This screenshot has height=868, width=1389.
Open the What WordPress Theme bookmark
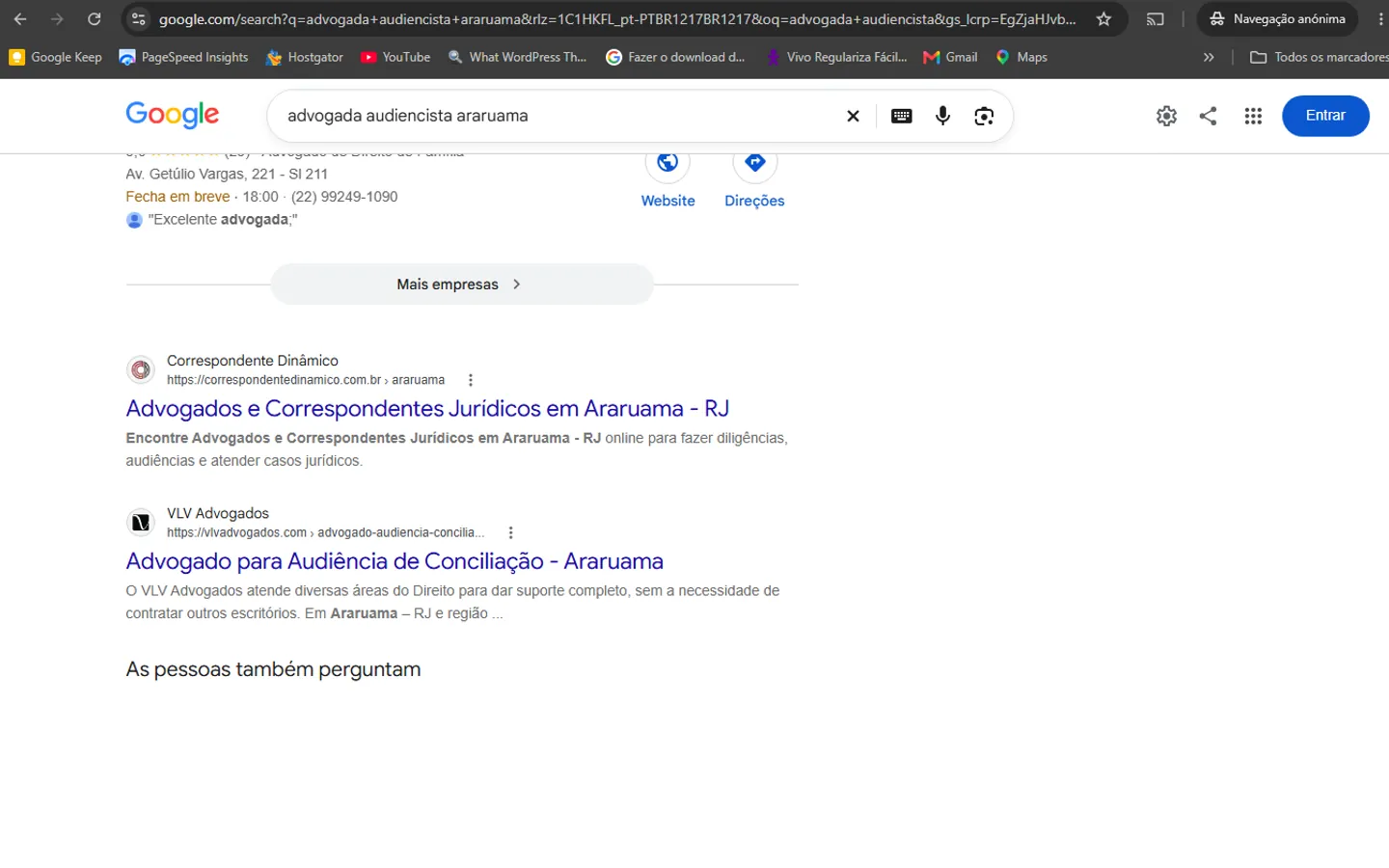[517, 57]
